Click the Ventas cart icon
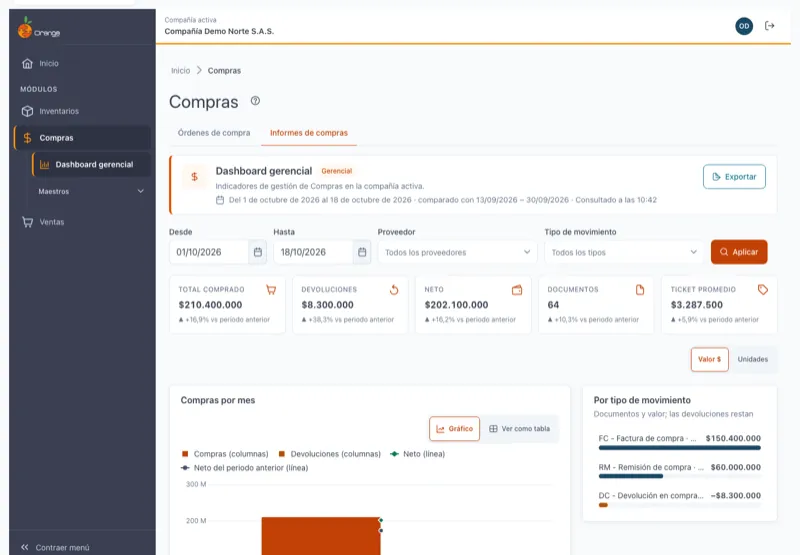 tap(28, 222)
